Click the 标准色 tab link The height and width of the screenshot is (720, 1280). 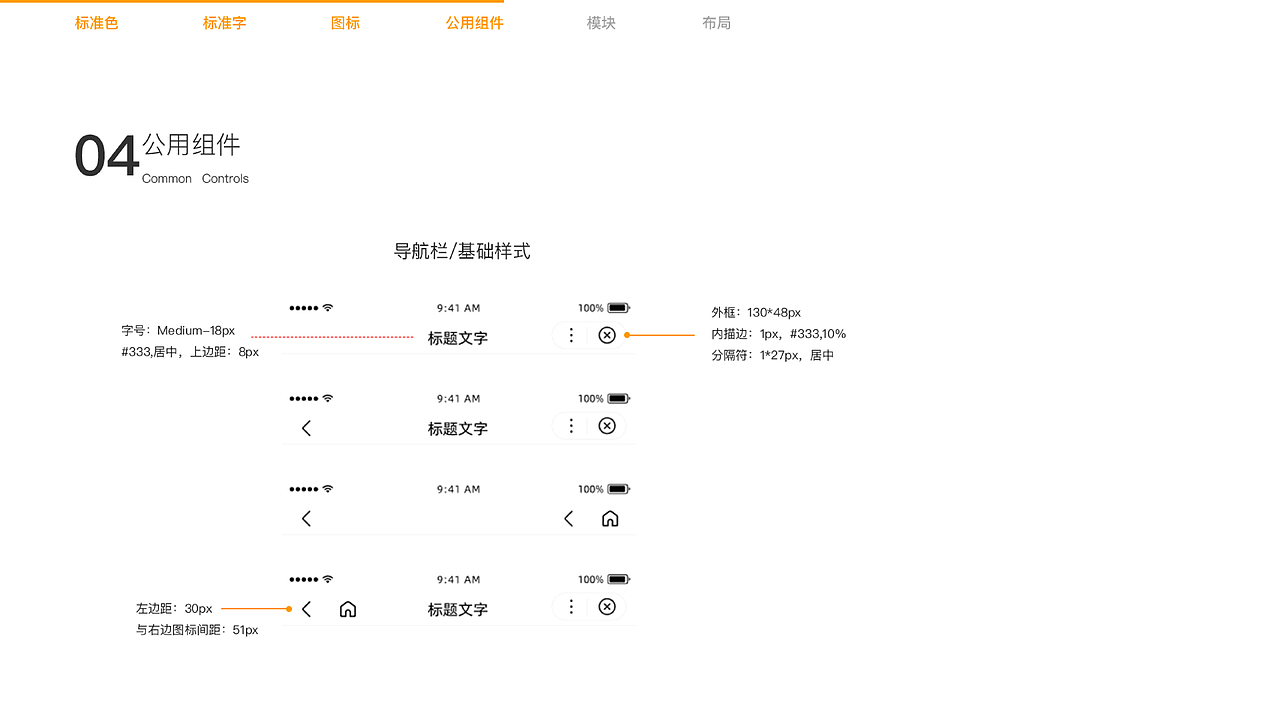coord(96,22)
